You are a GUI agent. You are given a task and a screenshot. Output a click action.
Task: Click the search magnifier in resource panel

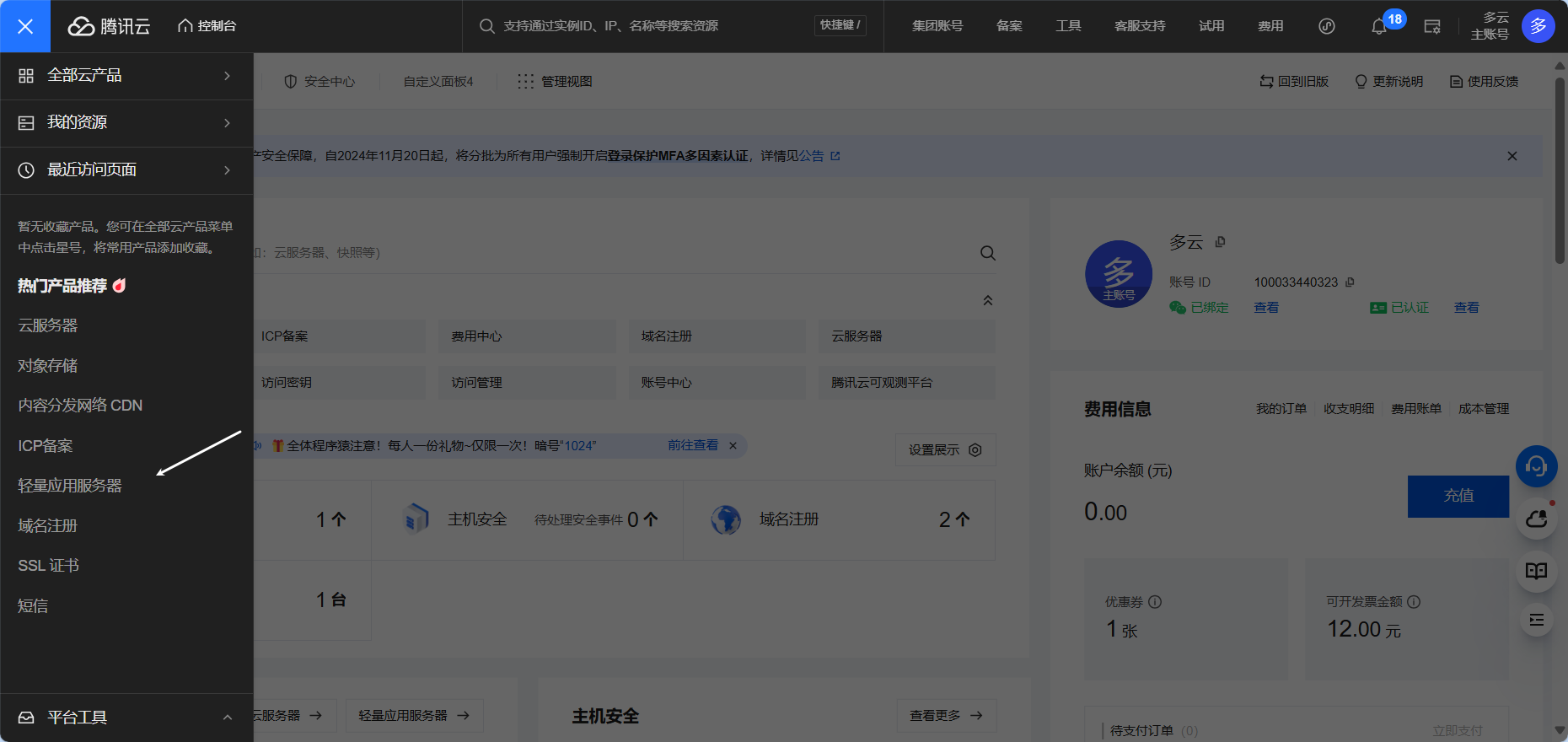(x=988, y=253)
